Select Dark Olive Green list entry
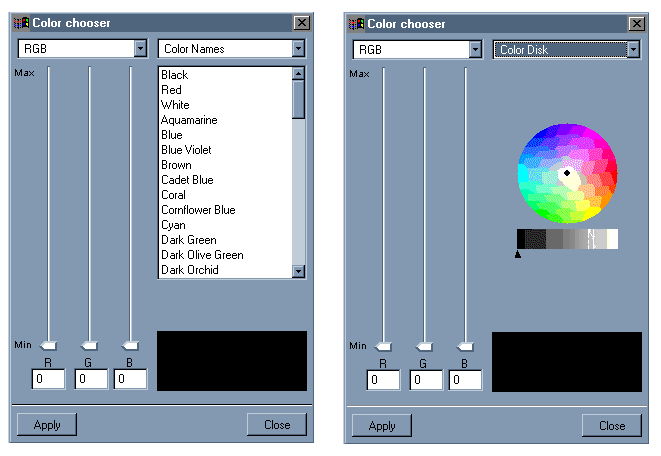This screenshot has width=661, height=456. click(x=202, y=255)
